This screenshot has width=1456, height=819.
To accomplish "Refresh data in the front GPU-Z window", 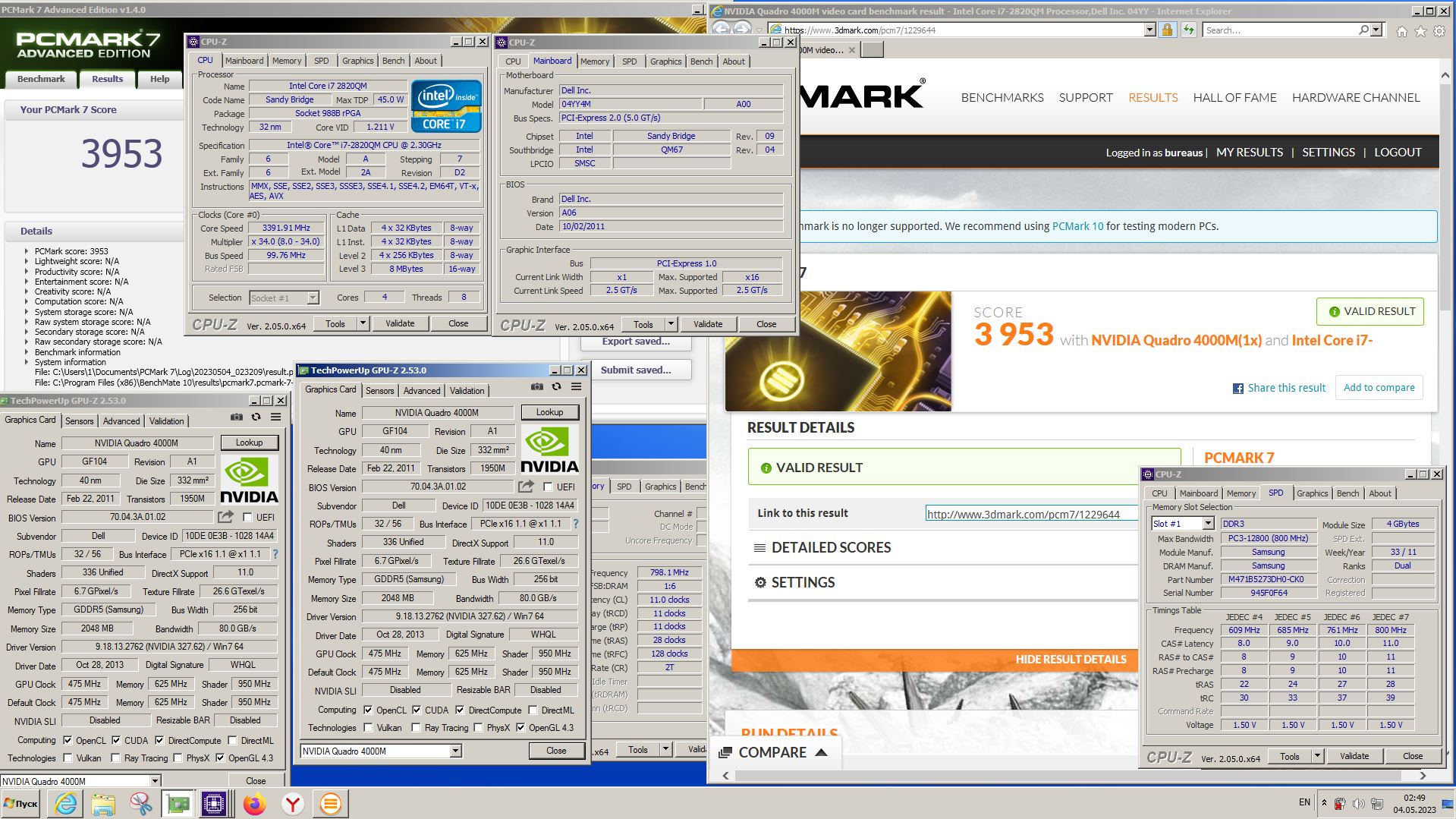I will click(x=556, y=386).
